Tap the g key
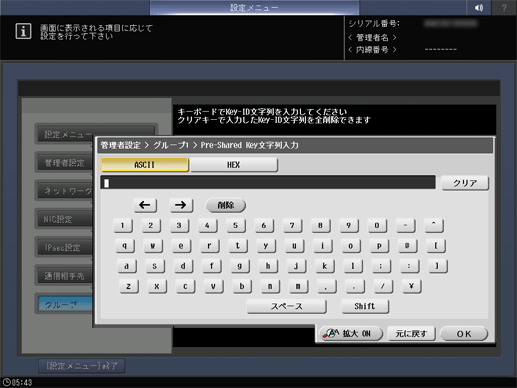Viewport: 517px width, 388px height. tap(240, 266)
